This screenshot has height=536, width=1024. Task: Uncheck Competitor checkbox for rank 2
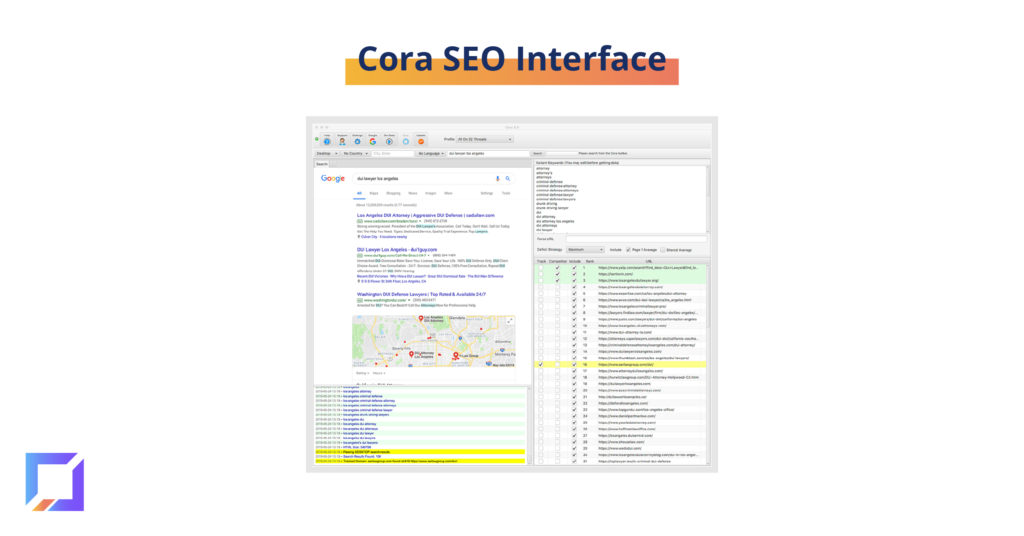point(557,274)
